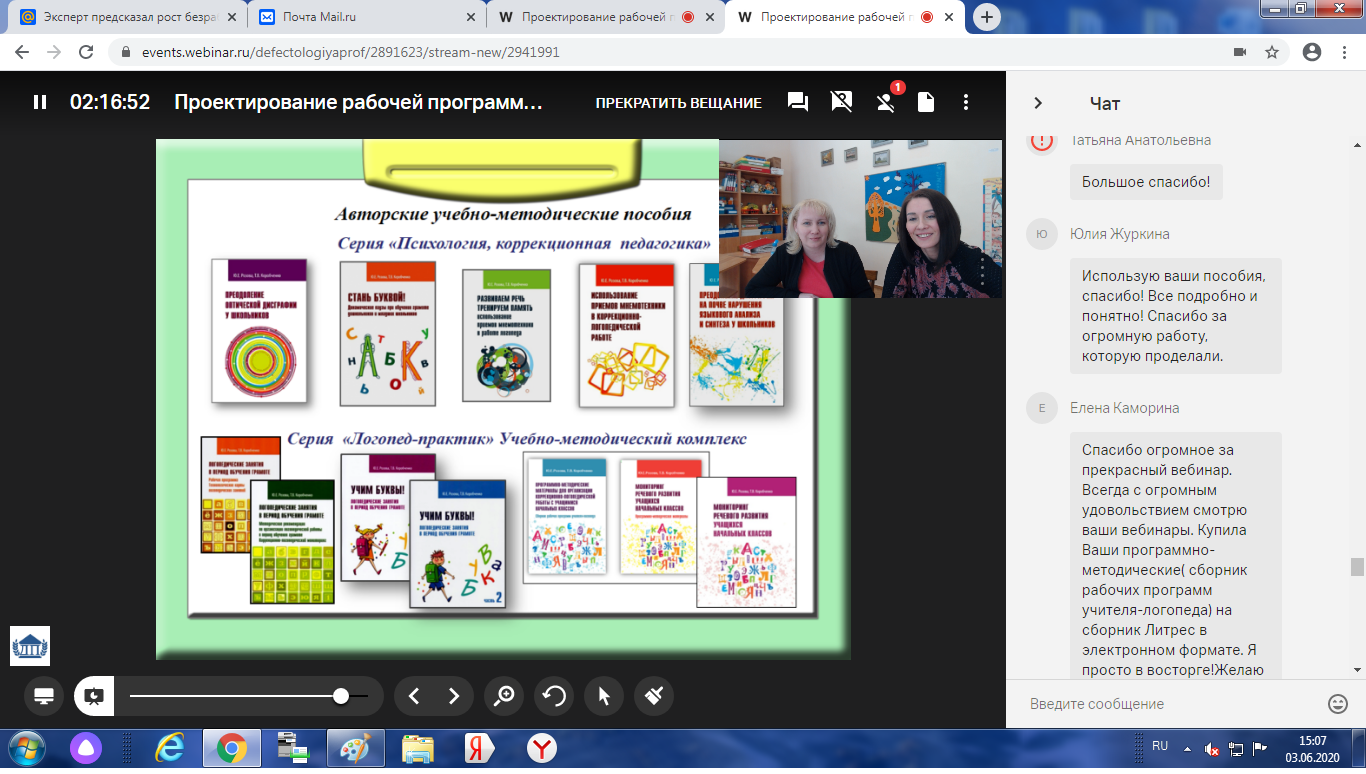Open the three-dot more options menu
1366x774 pixels.
click(966, 102)
